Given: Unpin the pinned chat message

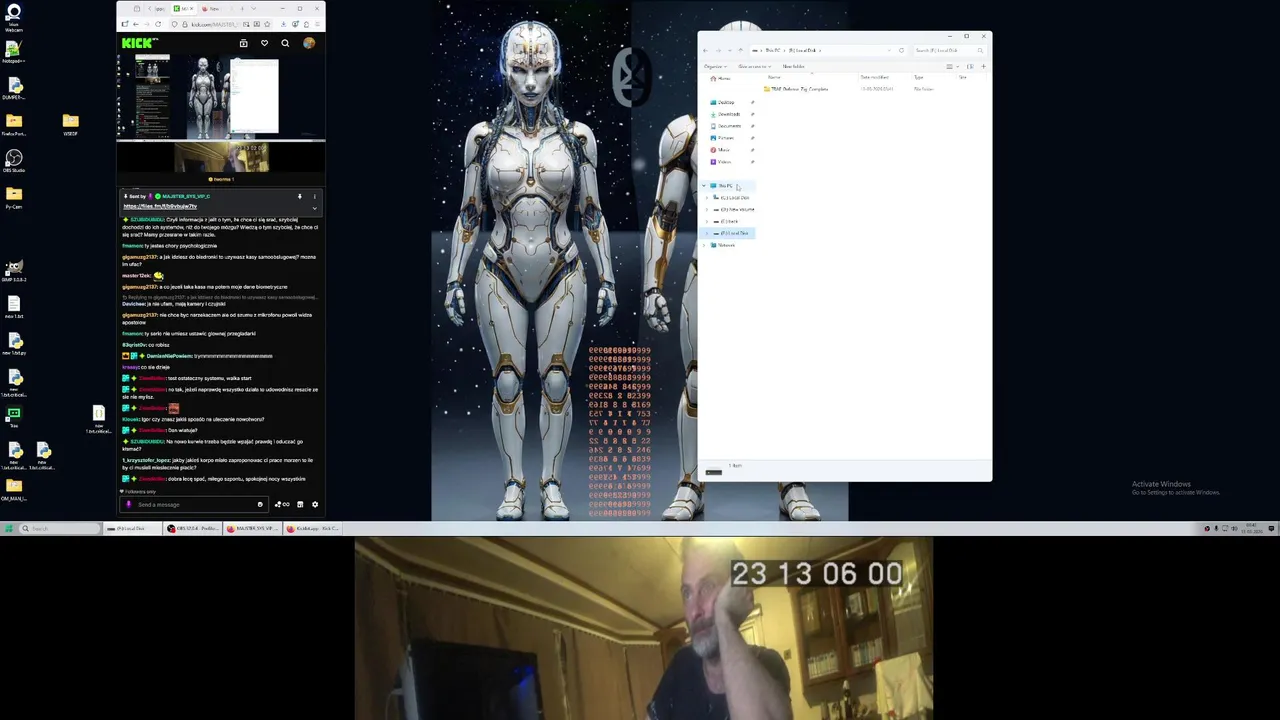Looking at the screenshot, I should pyautogui.click(x=300, y=196).
